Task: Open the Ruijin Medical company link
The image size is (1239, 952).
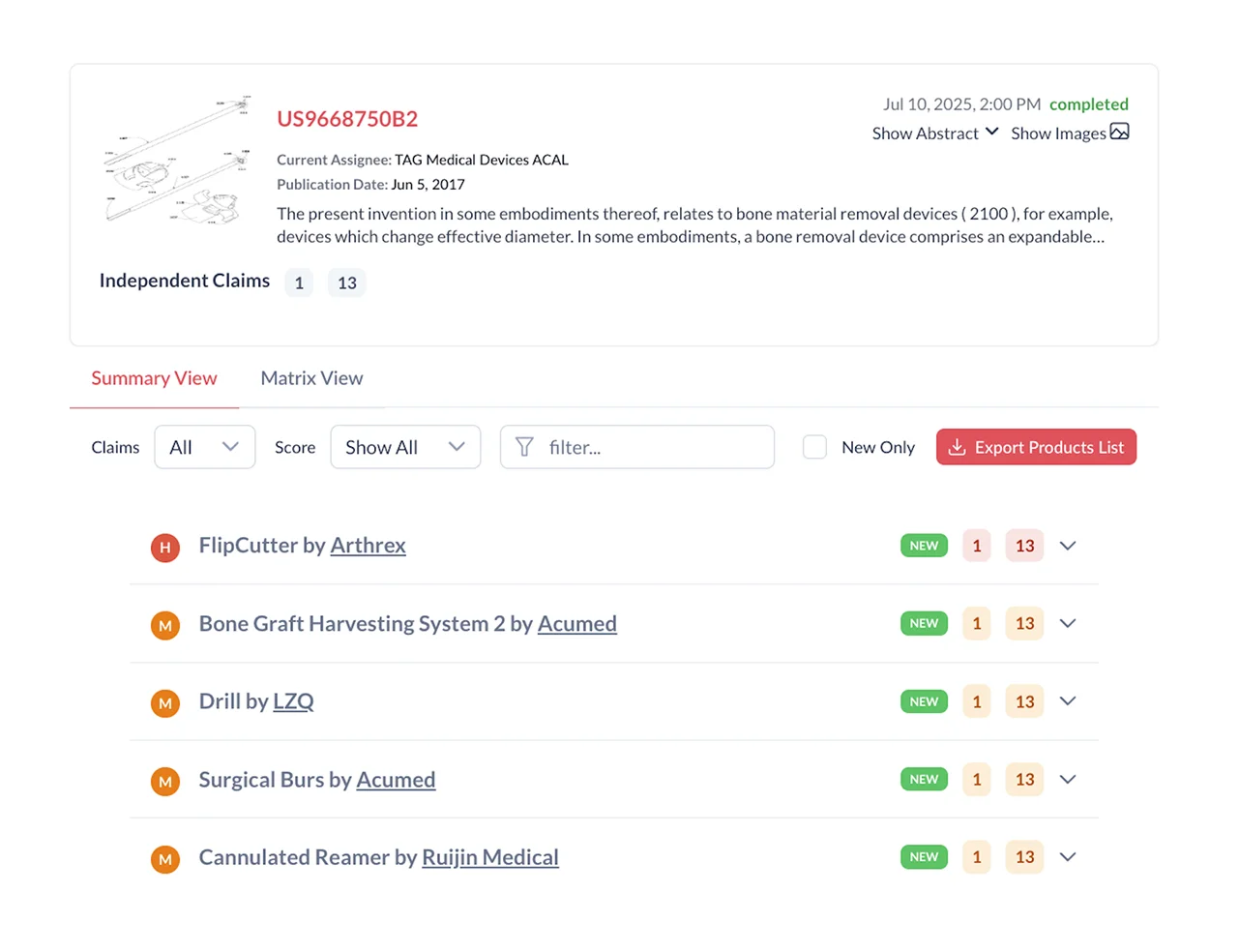Action: pyautogui.click(x=490, y=857)
